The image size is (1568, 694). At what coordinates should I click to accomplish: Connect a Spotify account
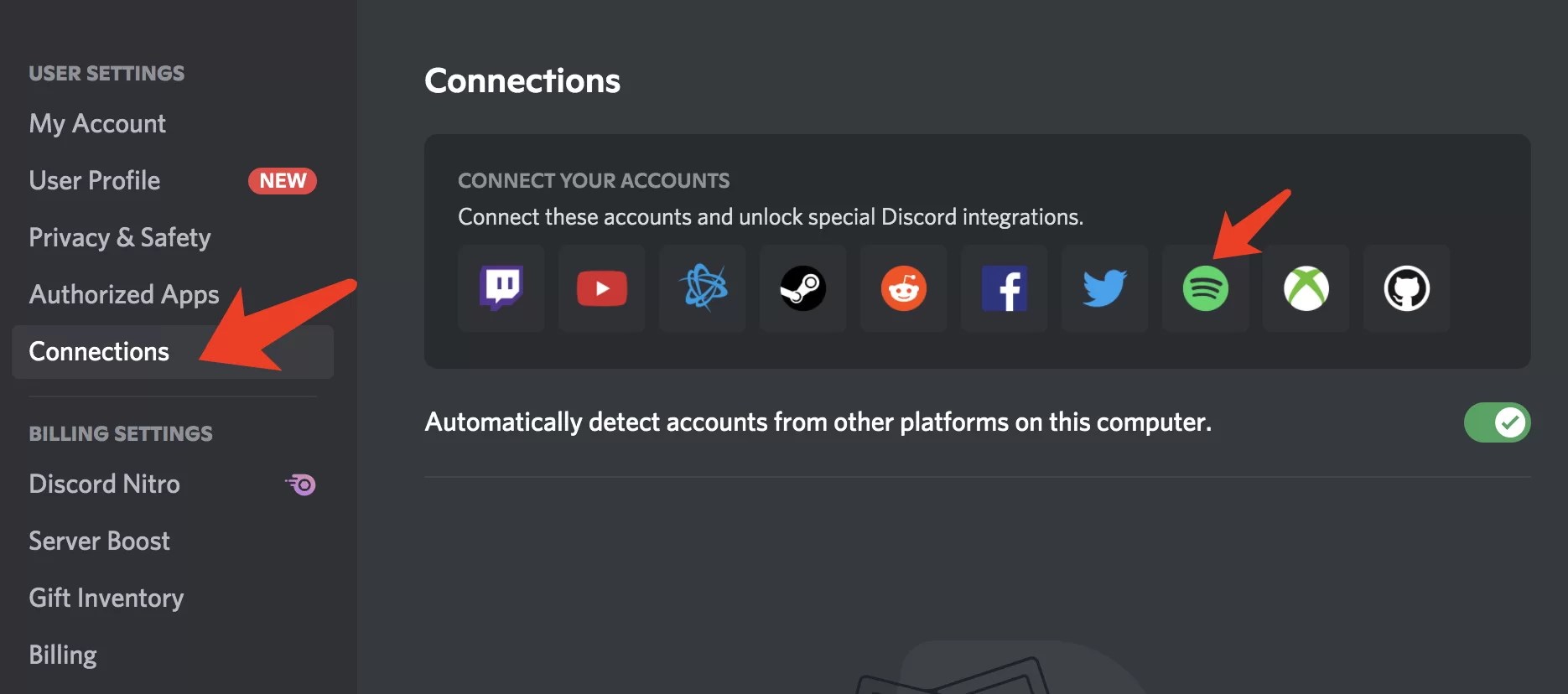point(1205,289)
